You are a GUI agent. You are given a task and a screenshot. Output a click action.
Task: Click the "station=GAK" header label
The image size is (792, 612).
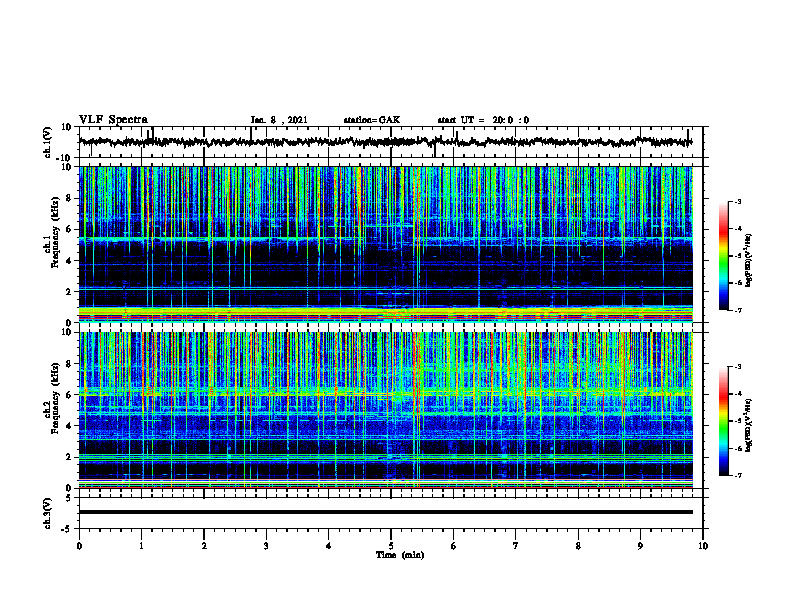[372, 120]
